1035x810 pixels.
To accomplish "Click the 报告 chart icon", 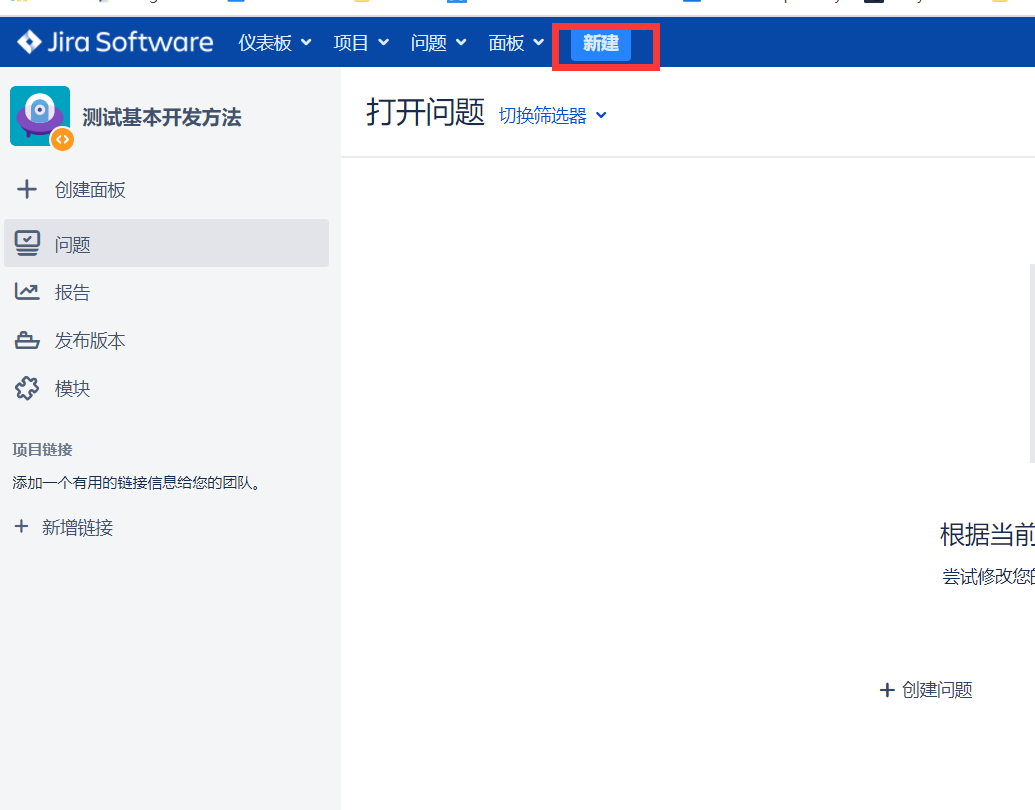I will coord(26,291).
